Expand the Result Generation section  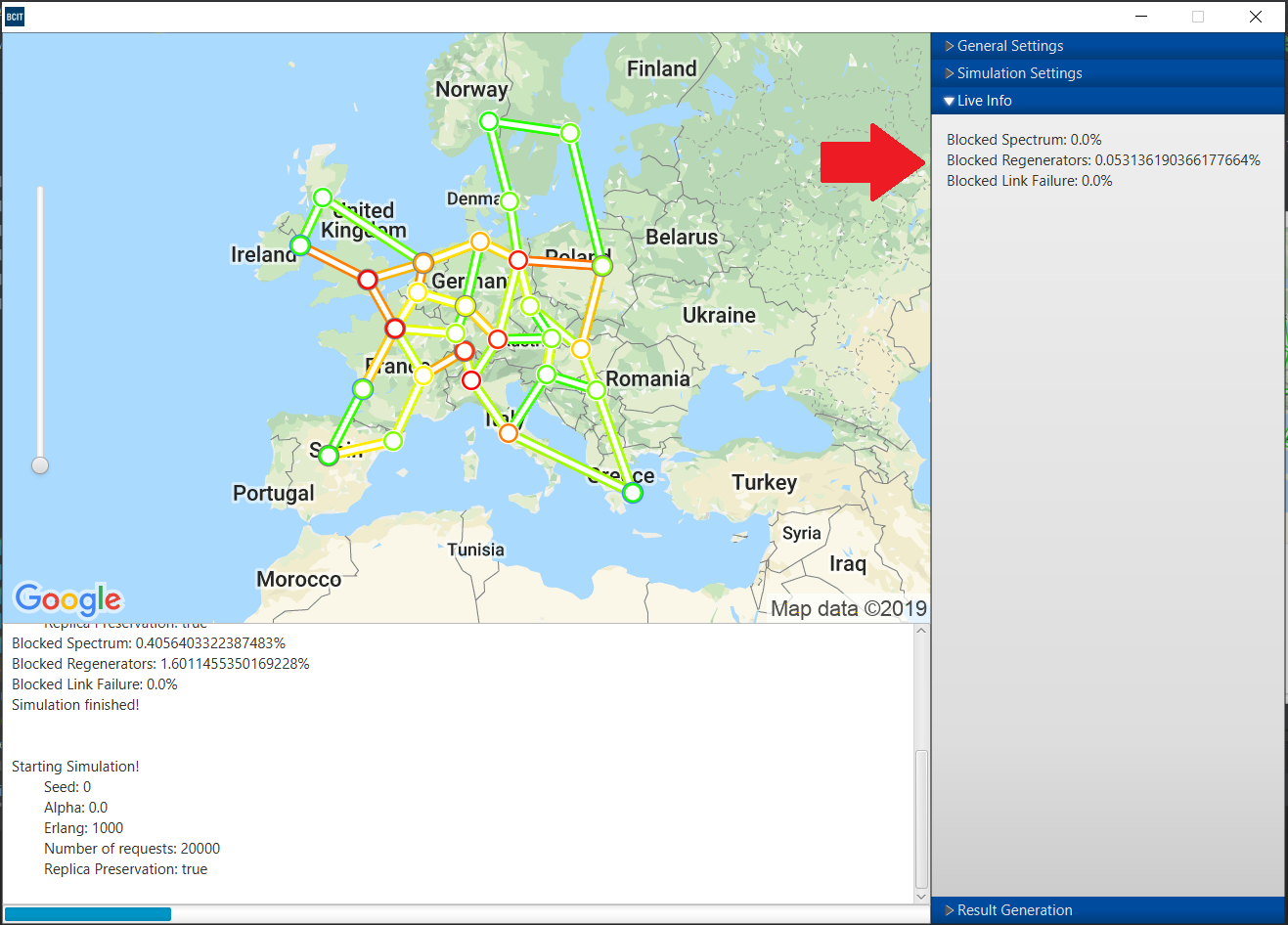tap(1107, 910)
